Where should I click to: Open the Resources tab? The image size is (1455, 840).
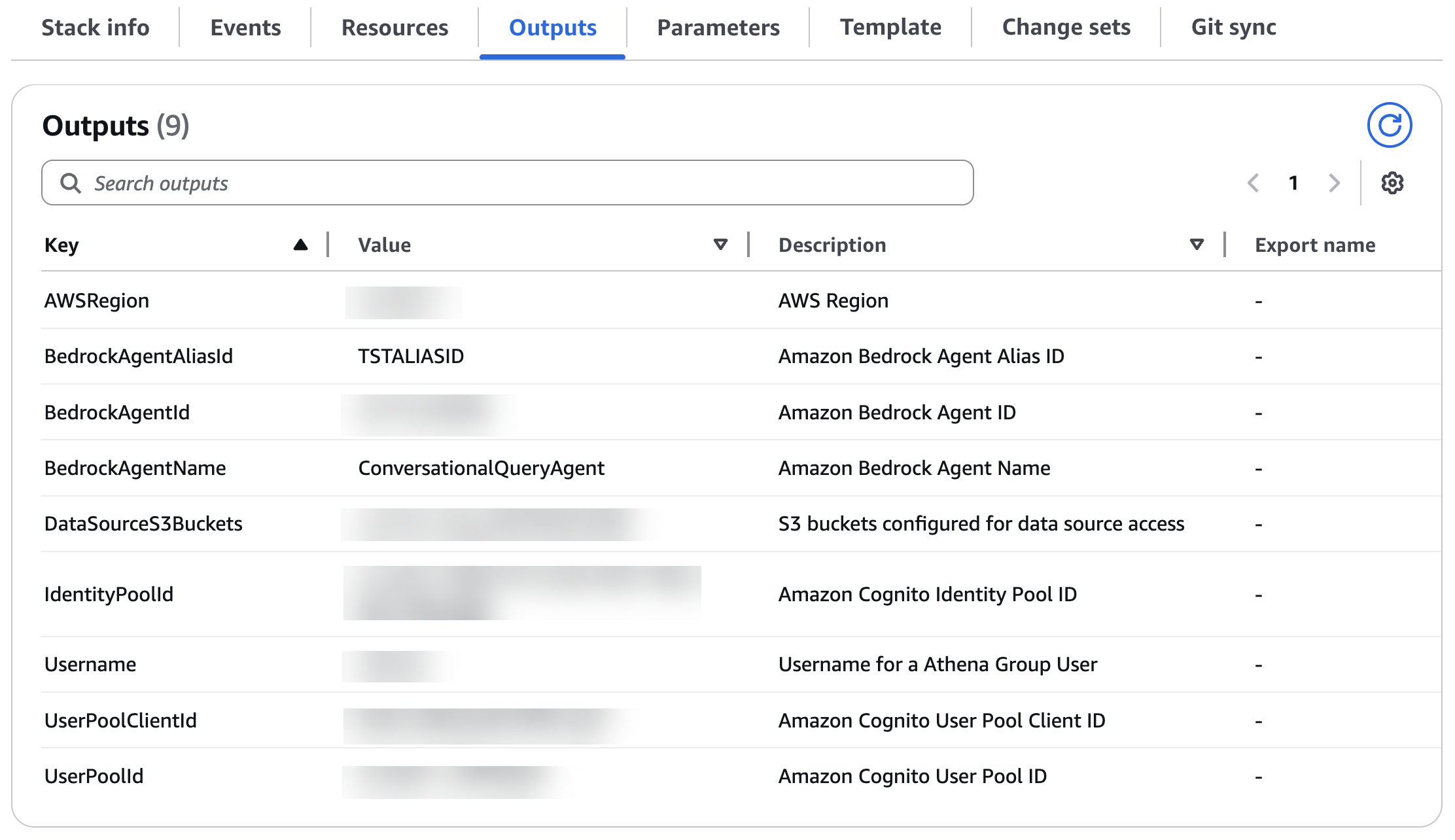[394, 27]
